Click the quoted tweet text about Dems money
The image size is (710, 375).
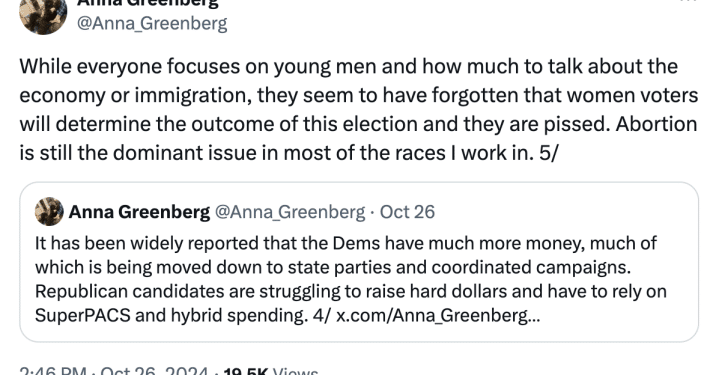point(351,279)
